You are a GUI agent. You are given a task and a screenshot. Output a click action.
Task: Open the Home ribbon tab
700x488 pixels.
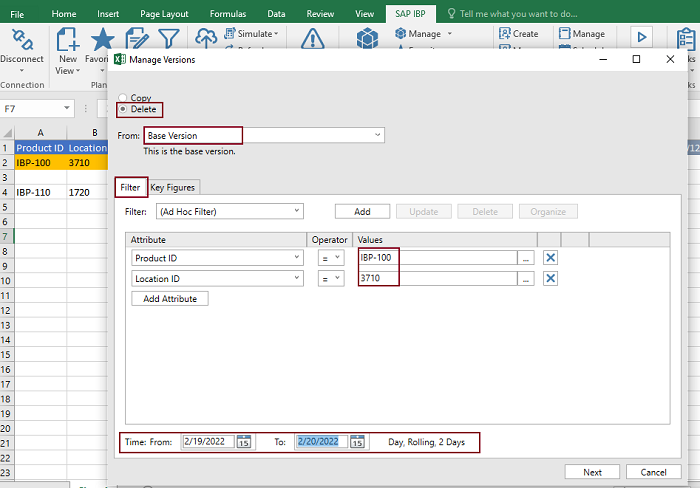(x=64, y=14)
